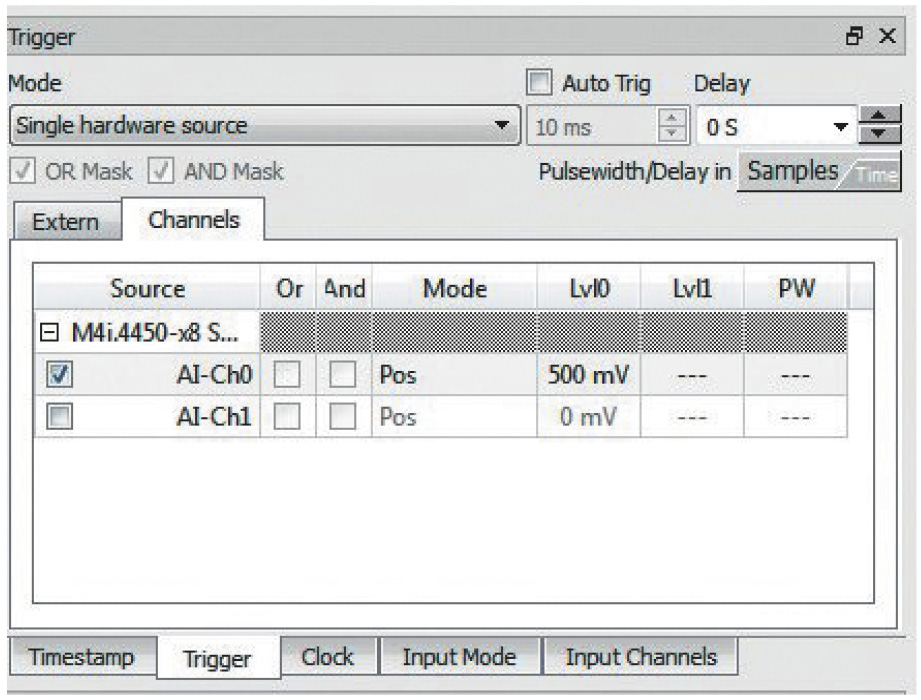The image size is (921, 700).
Task: Check the Or box for AI-Ch1
Action: coord(287,417)
